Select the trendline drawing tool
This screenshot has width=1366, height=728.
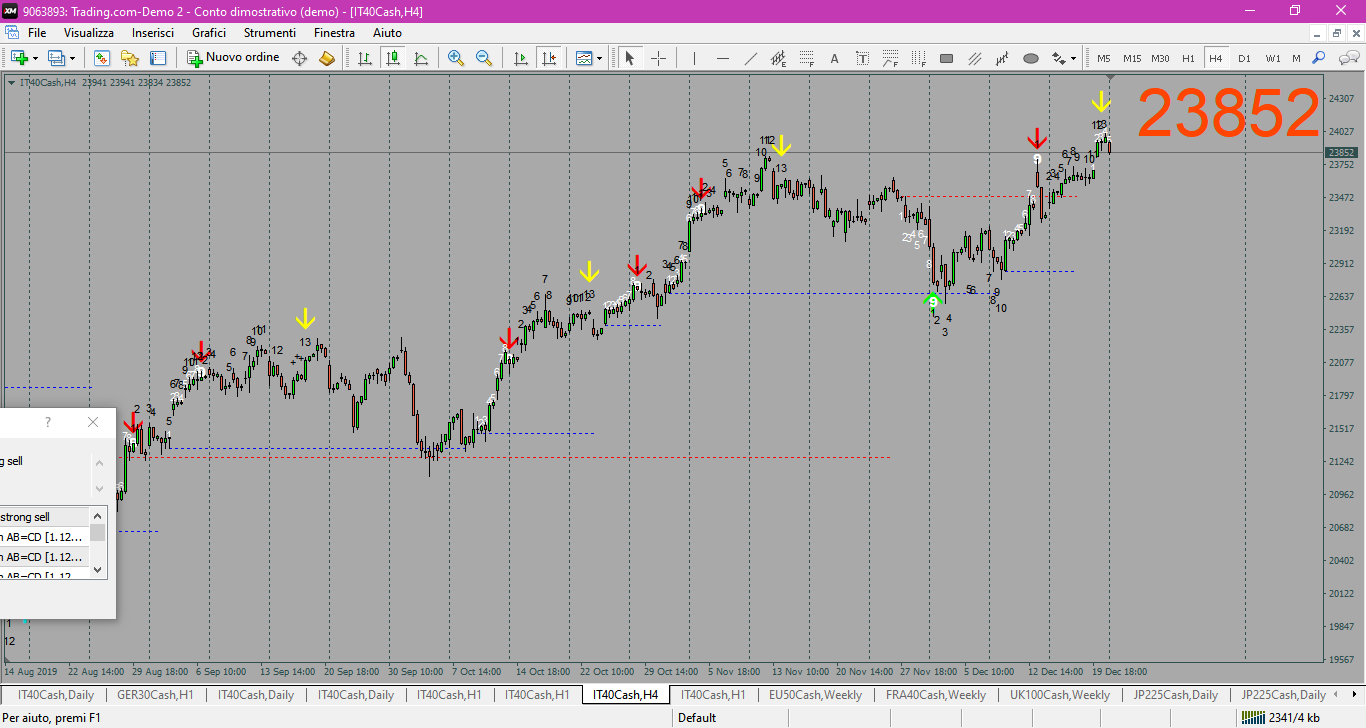750,58
